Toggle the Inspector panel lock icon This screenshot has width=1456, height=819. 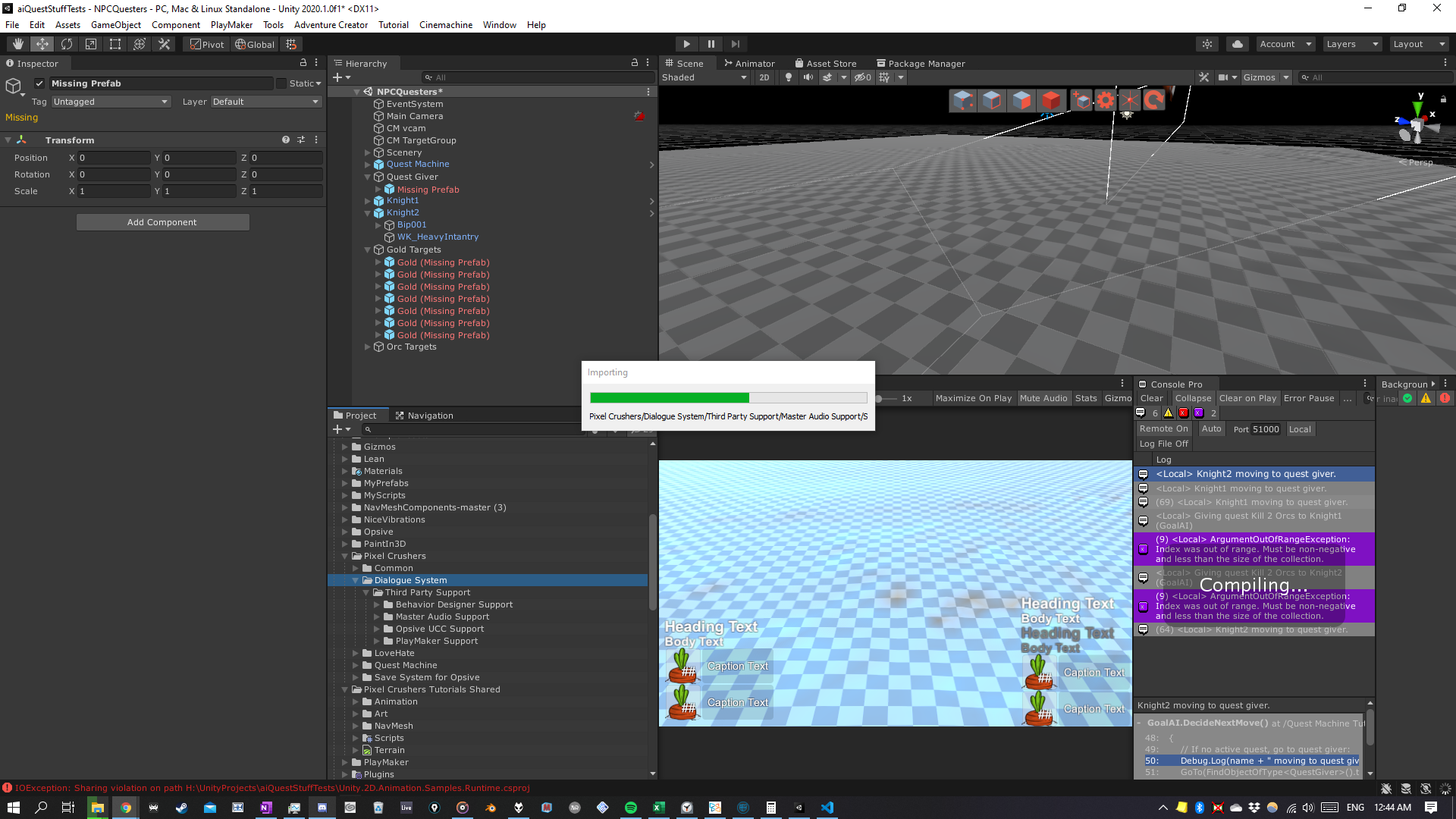[x=303, y=63]
